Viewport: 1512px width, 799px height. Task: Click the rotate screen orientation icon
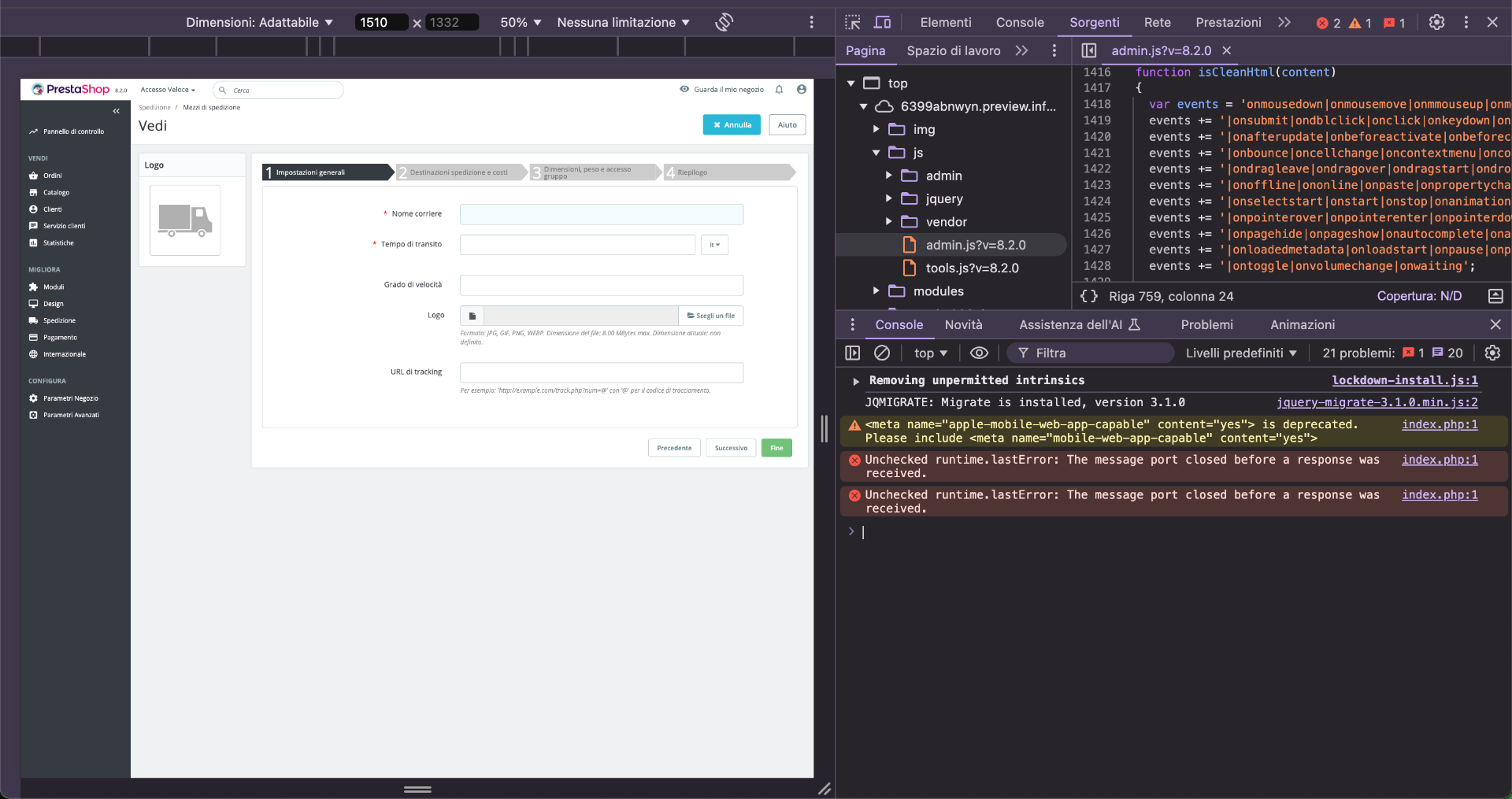tap(724, 22)
